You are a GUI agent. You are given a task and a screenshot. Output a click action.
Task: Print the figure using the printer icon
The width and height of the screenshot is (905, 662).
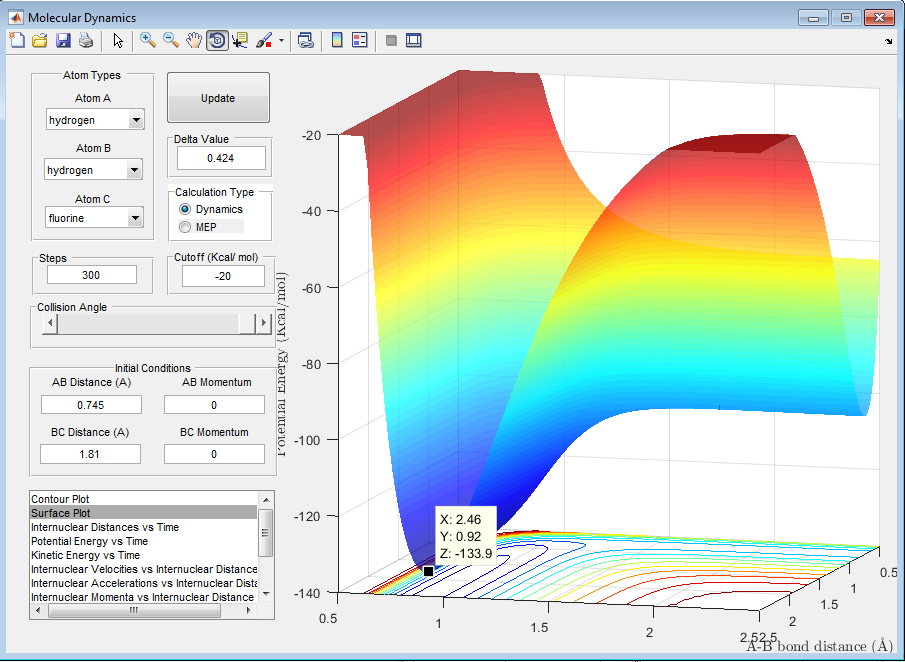86,40
